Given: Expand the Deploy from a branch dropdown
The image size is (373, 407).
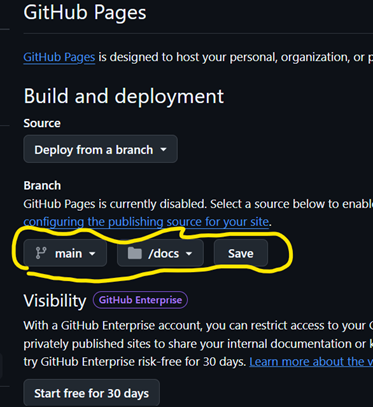Looking at the screenshot, I should click(100, 149).
